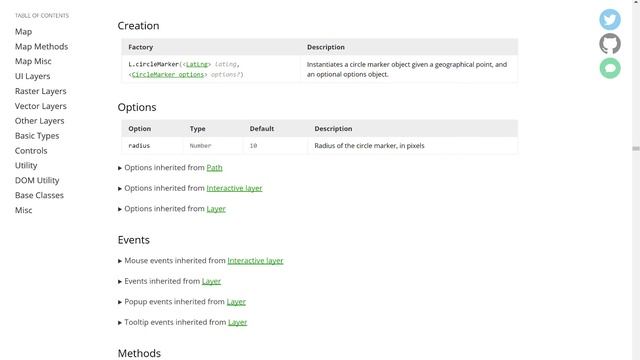This screenshot has height=360, width=640.
Task: Open Other Layers in sidebar
Action: (39, 121)
